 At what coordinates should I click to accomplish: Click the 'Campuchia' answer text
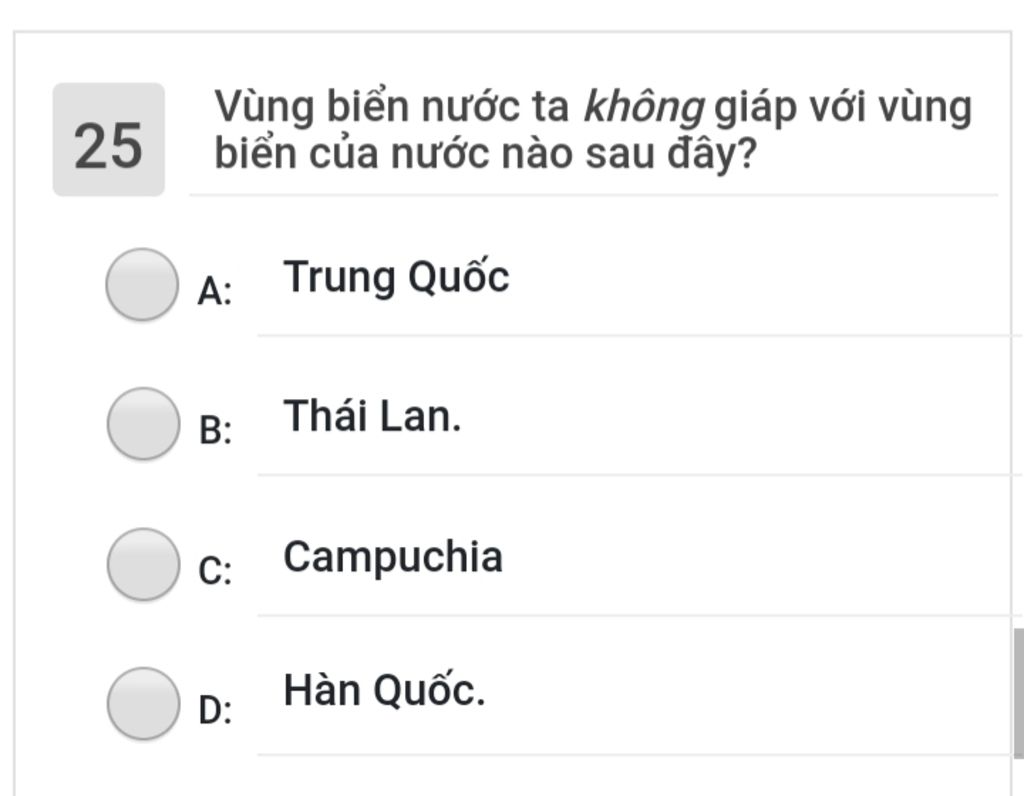tap(392, 558)
